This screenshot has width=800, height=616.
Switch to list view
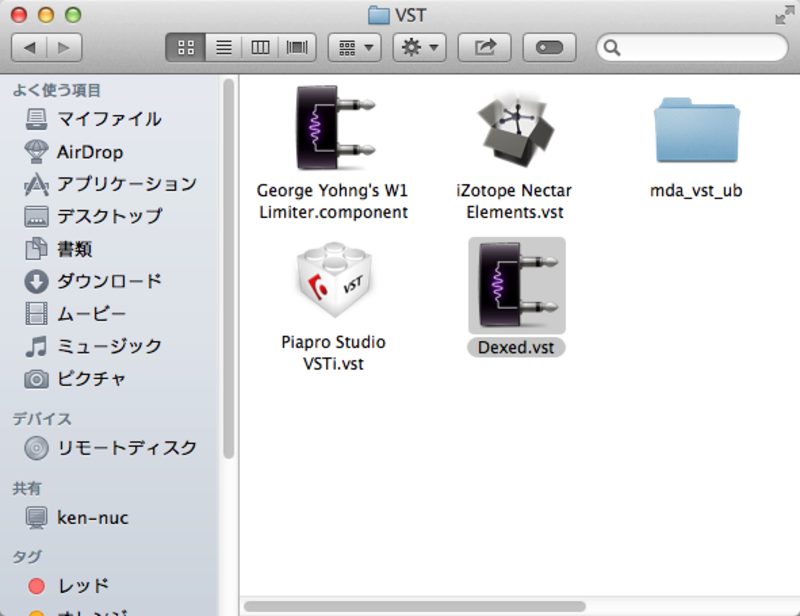[x=223, y=48]
